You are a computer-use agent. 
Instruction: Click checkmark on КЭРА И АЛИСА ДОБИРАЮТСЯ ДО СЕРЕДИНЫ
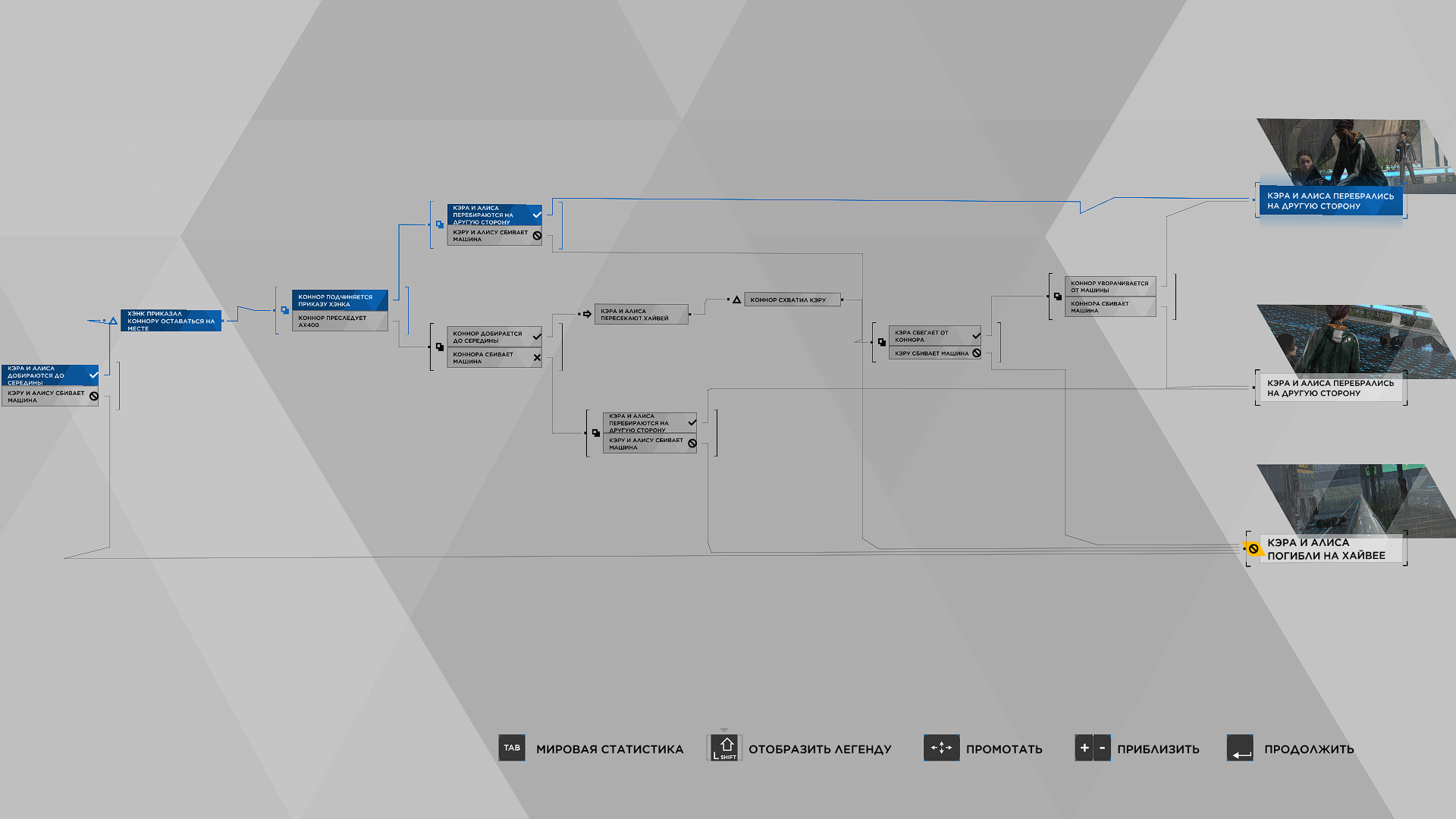pyautogui.click(x=93, y=375)
